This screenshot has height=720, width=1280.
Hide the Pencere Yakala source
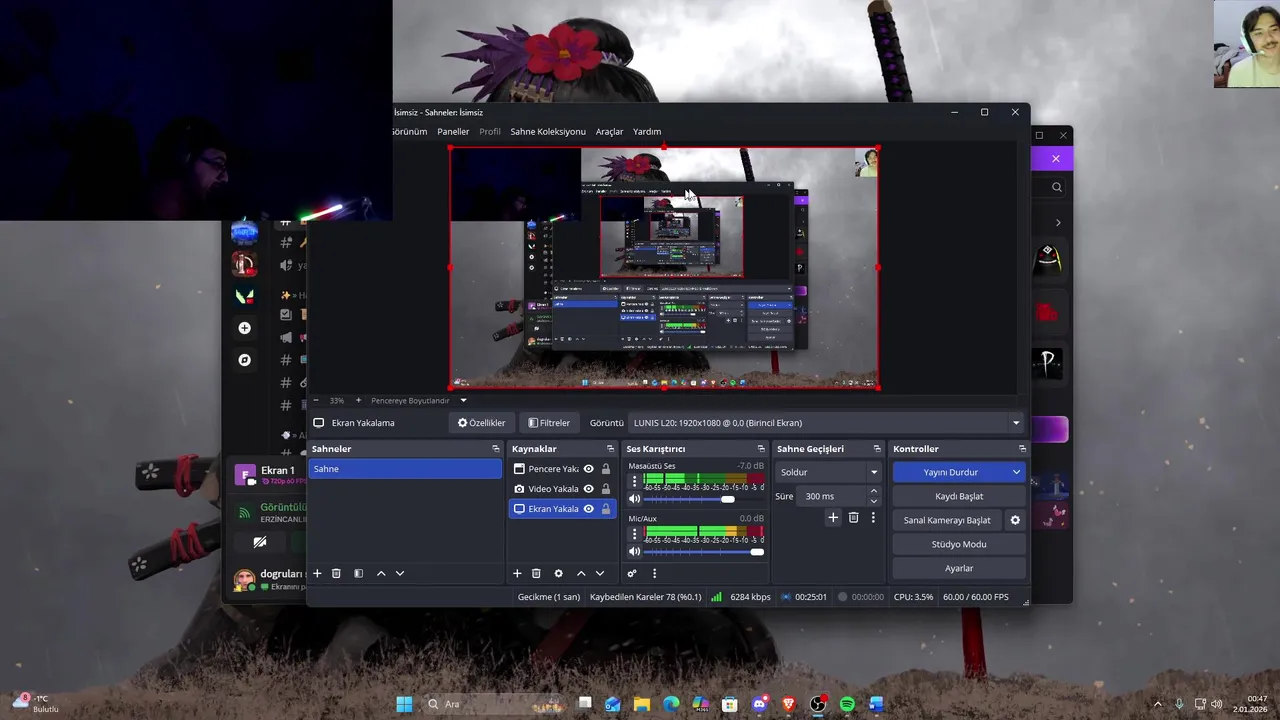point(589,469)
